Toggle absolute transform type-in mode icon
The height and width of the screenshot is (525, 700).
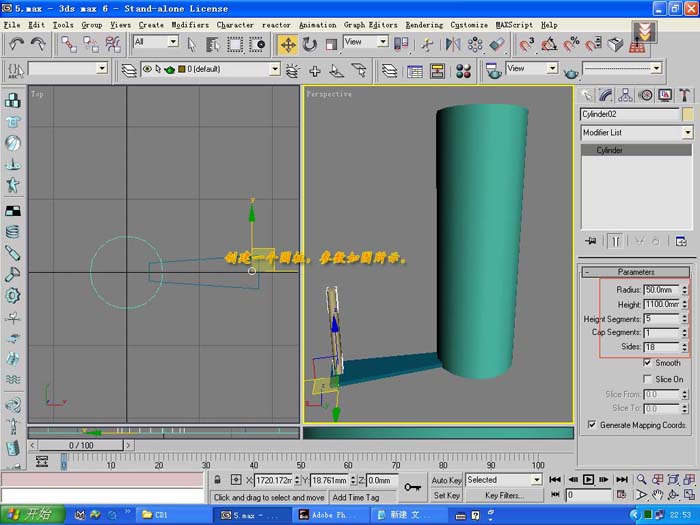click(236, 480)
